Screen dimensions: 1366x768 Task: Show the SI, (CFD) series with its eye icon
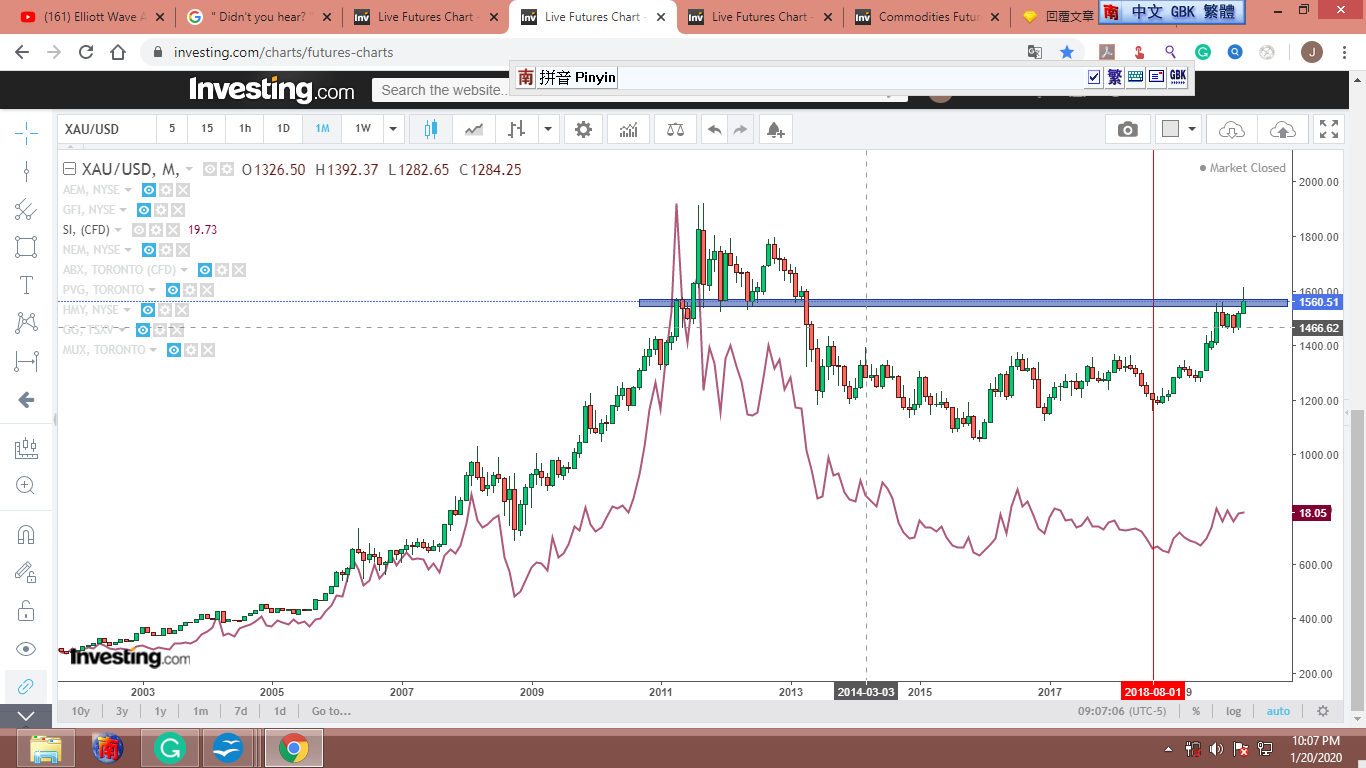pyautogui.click(x=139, y=230)
